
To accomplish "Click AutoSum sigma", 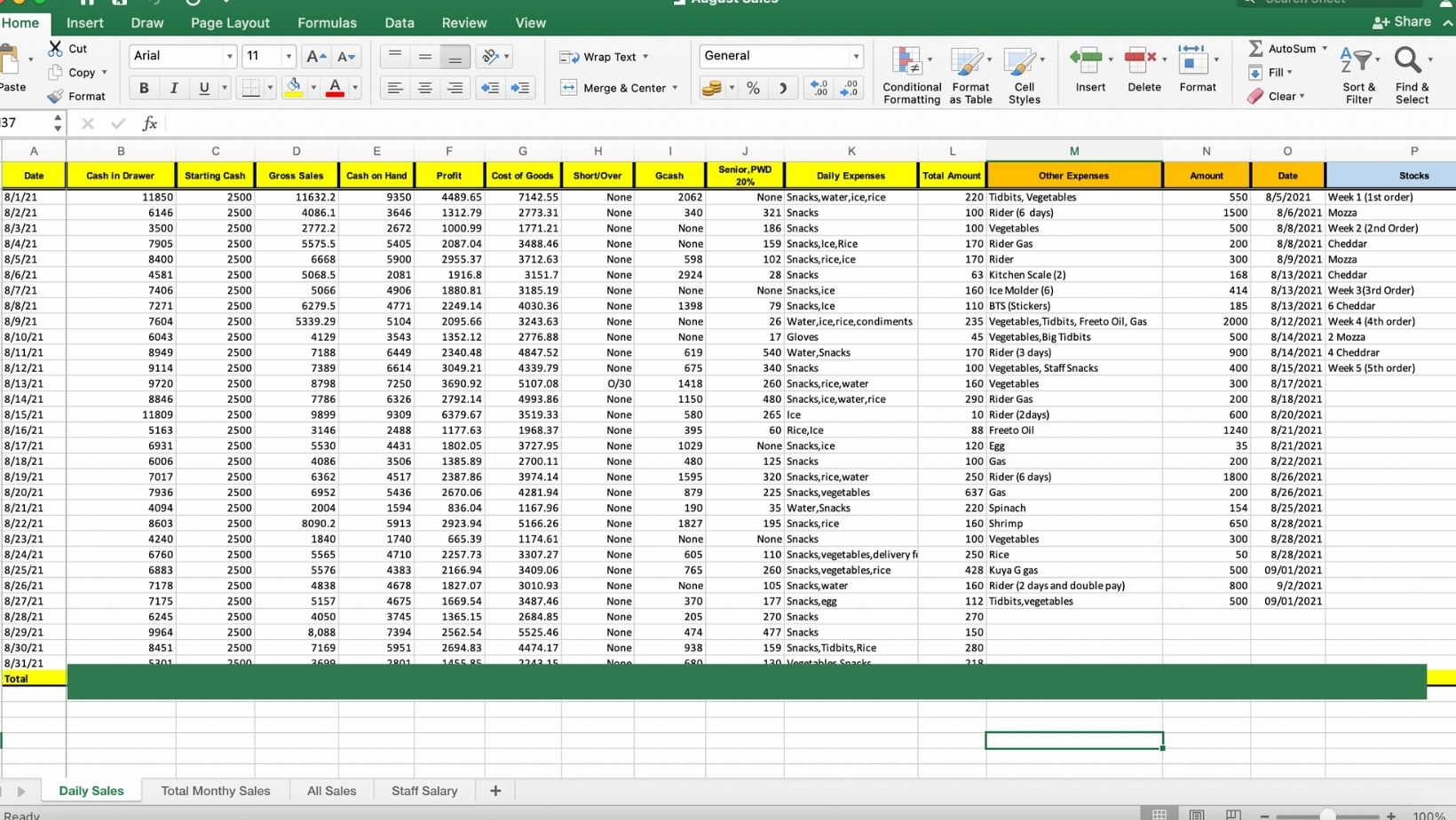I will pyautogui.click(x=1255, y=48).
